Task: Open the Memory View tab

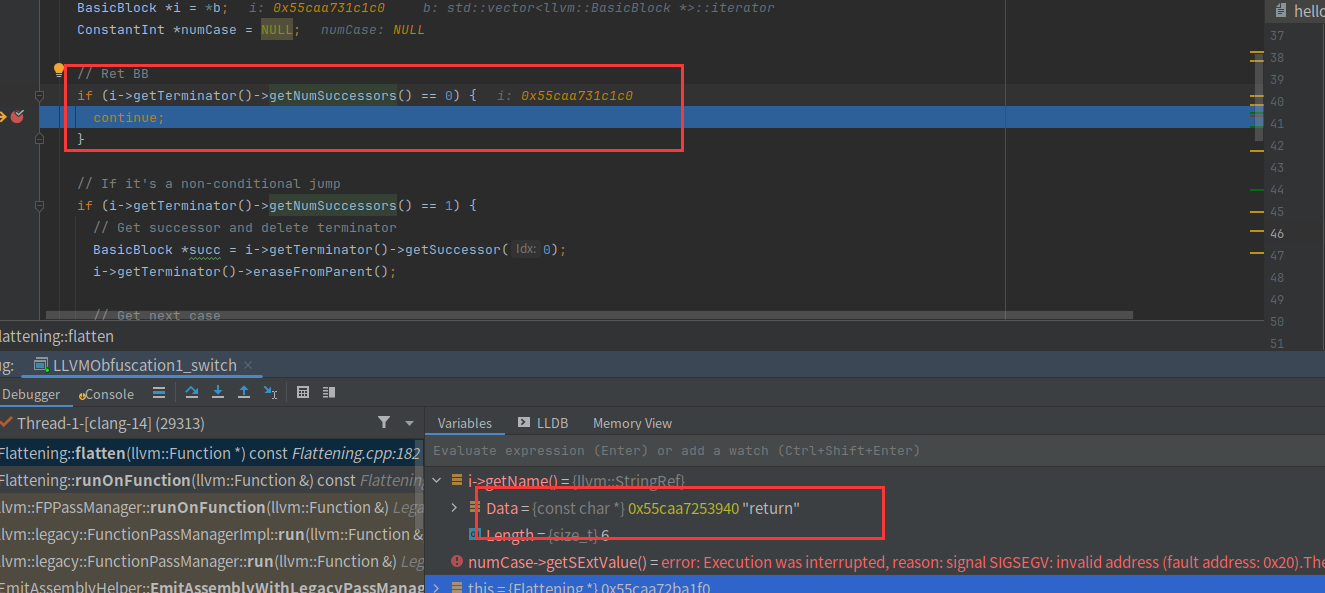Action: point(632,423)
